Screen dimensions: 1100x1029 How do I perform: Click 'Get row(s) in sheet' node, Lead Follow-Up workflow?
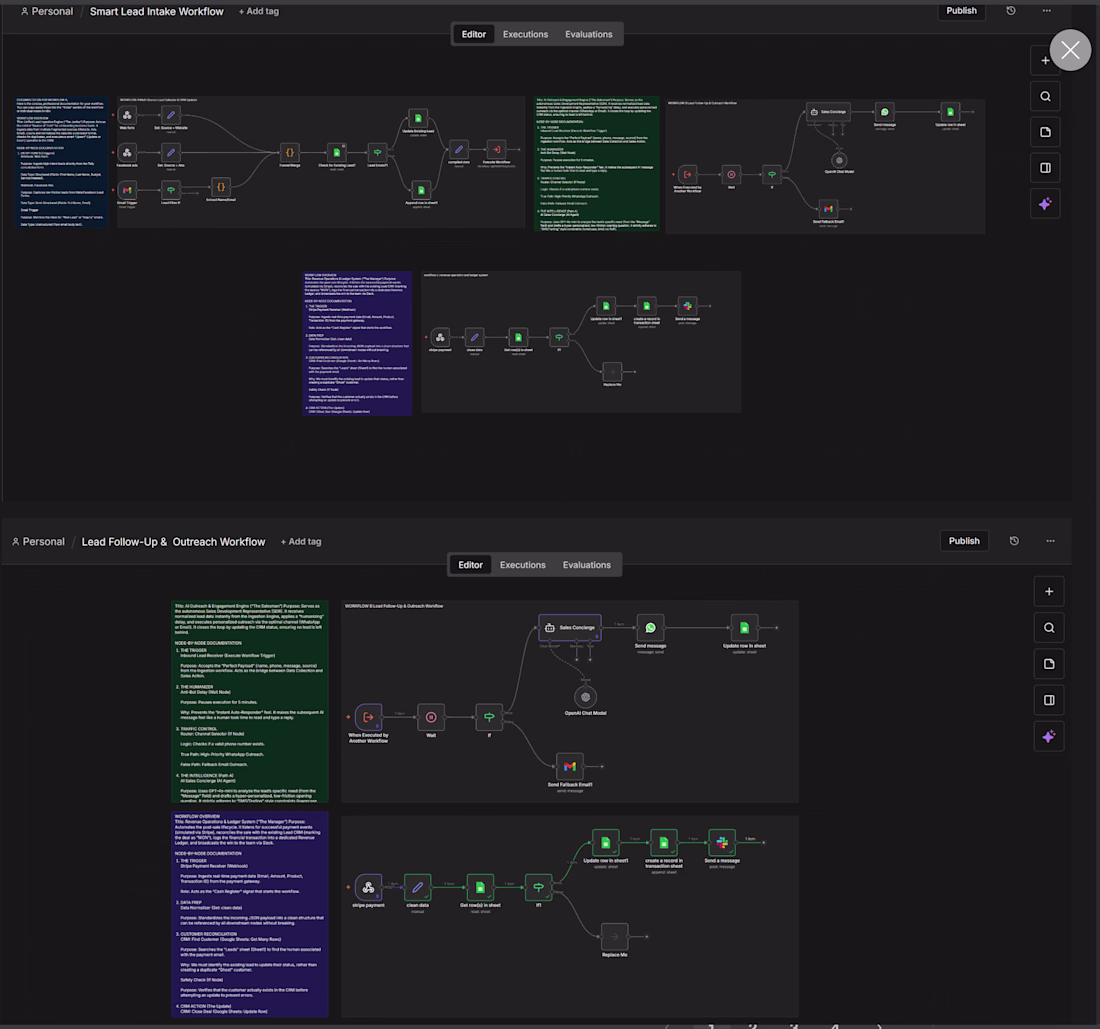(x=480, y=888)
